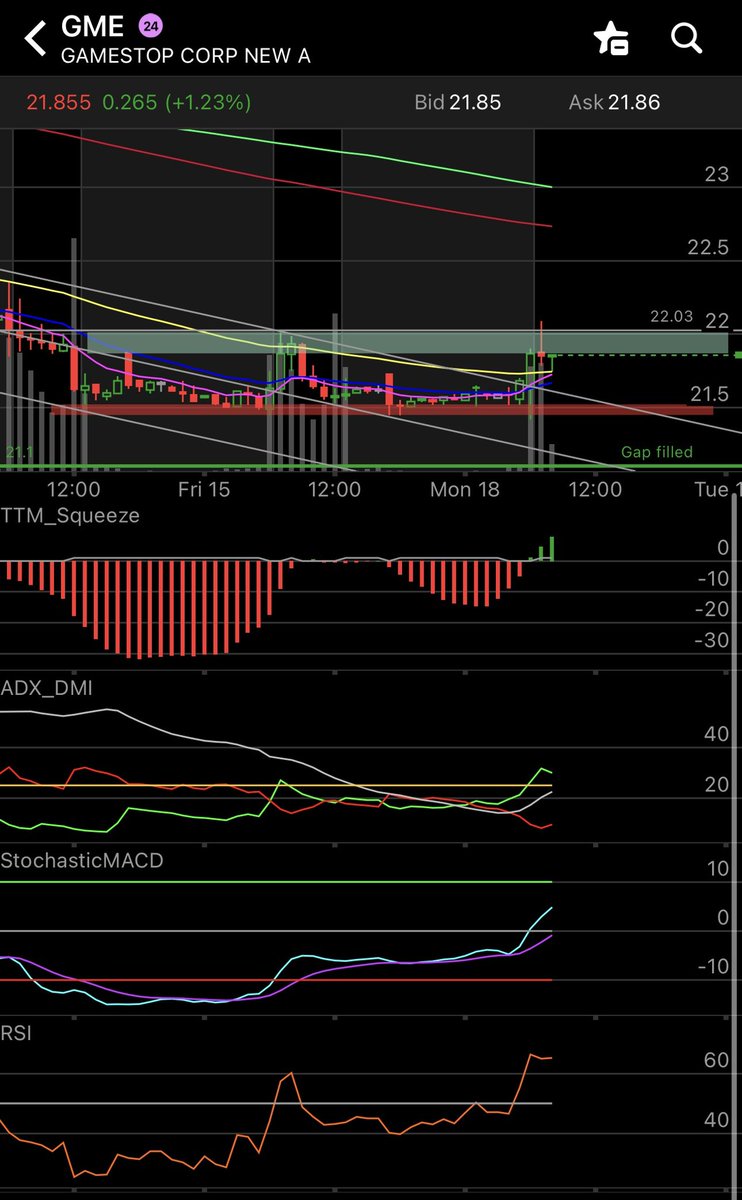Tap the TTM_Squeeze axis value -30
The width and height of the screenshot is (742, 1200).
coord(713,640)
